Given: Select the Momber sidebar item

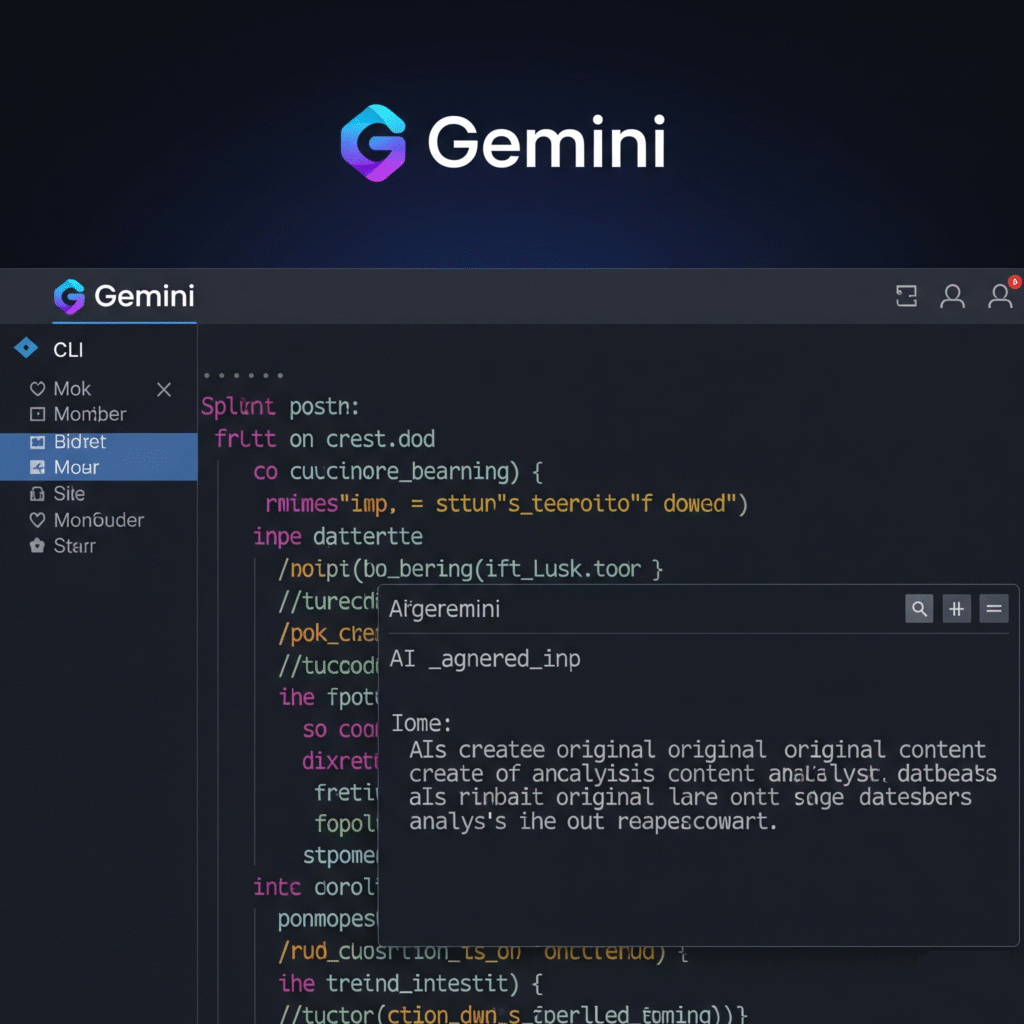Looking at the screenshot, I should click(89, 414).
